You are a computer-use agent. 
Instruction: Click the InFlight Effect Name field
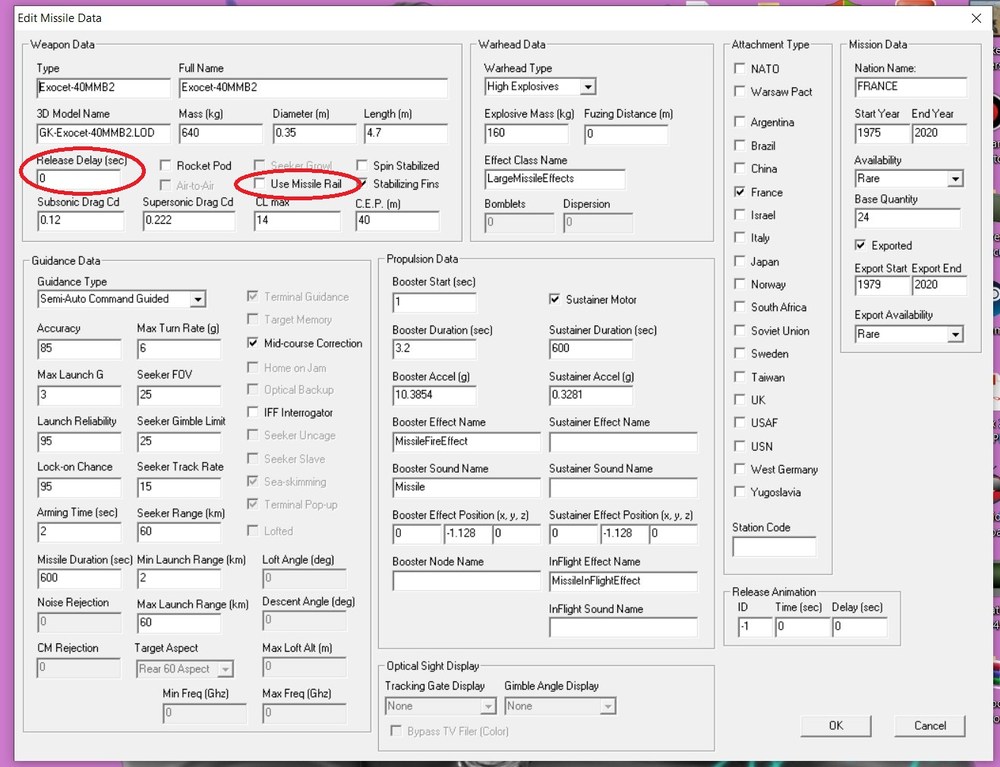[x=623, y=581]
